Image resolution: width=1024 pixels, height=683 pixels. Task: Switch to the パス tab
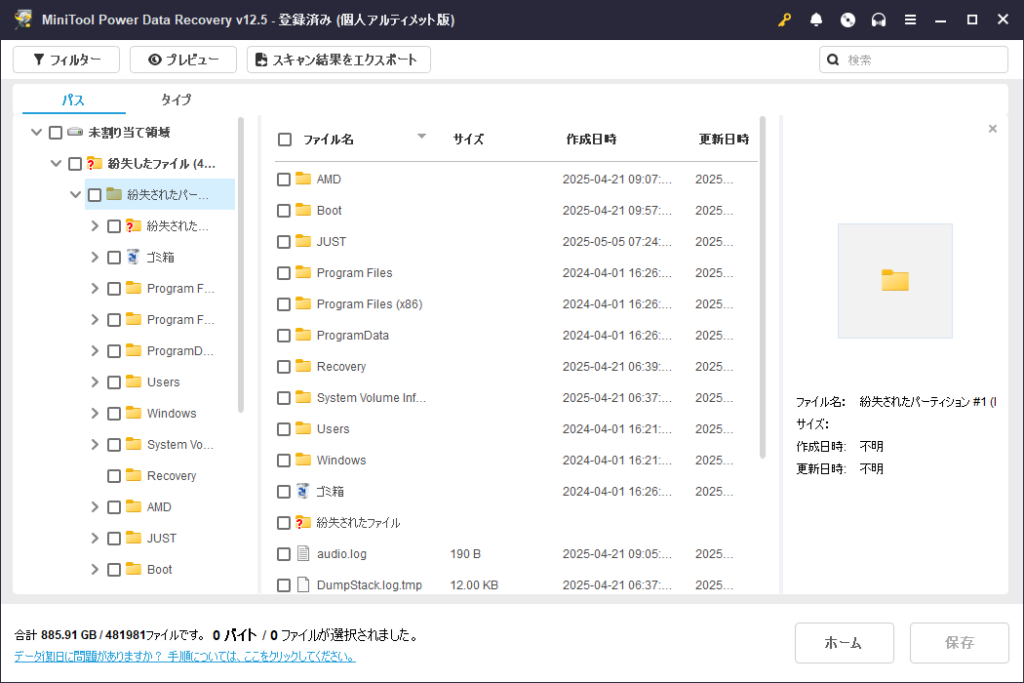73,100
